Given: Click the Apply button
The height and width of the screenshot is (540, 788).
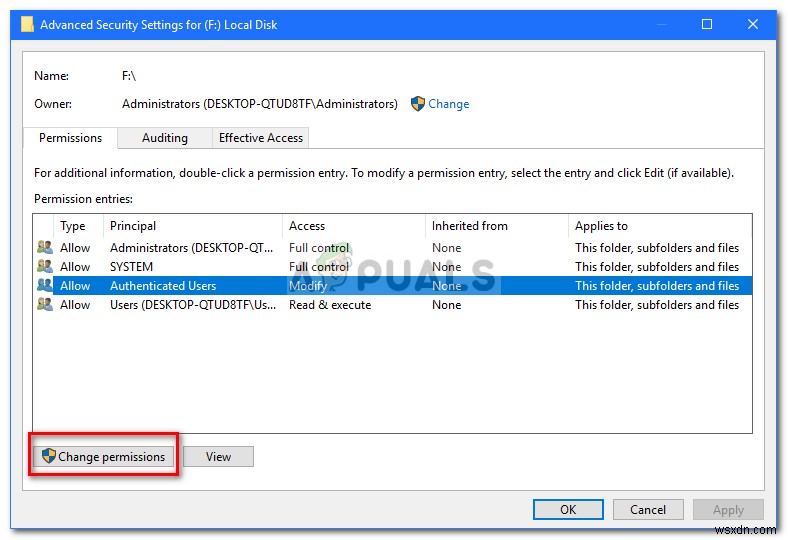Looking at the screenshot, I should (x=728, y=509).
